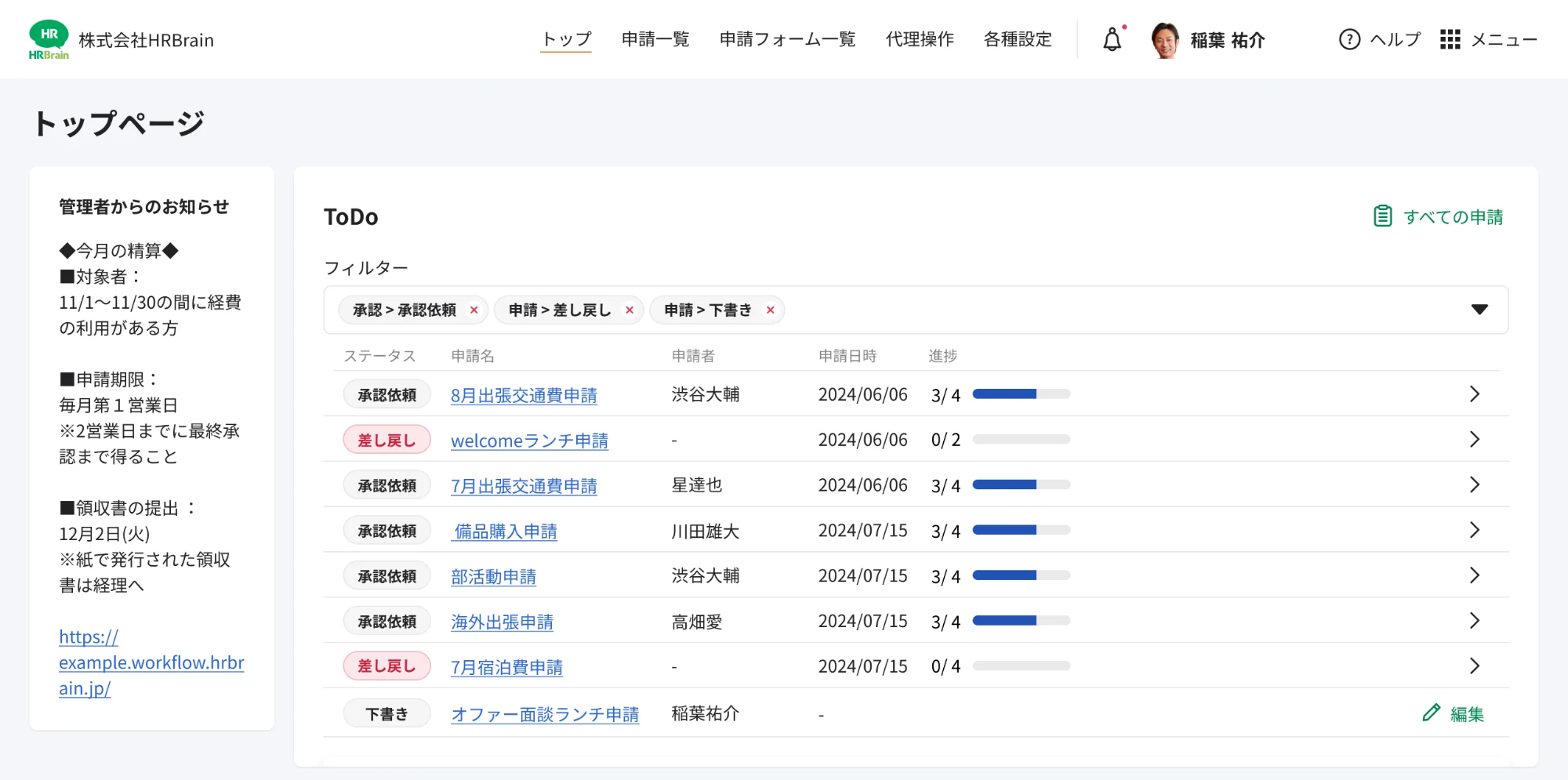Open the grid menu icon
This screenshot has width=1568, height=780.
click(x=1450, y=39)
